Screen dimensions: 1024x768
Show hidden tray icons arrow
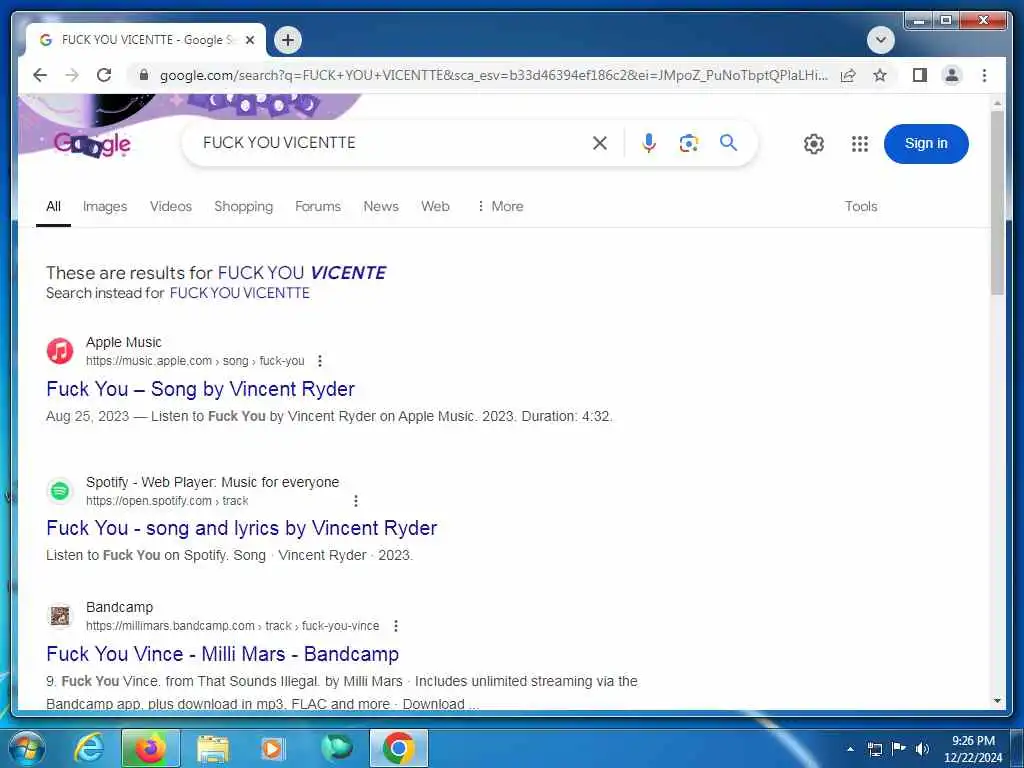point(850,750)
